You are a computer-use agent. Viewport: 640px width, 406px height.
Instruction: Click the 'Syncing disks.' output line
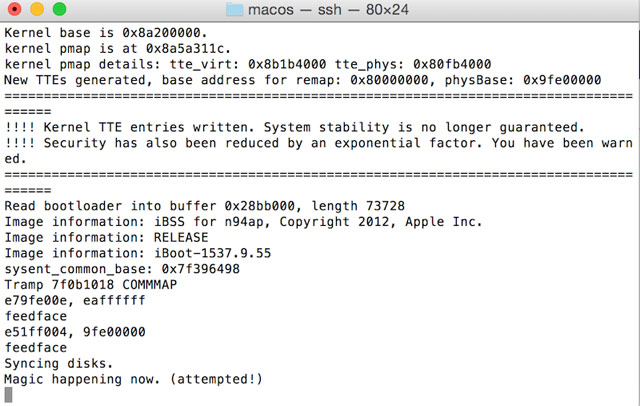59,364
